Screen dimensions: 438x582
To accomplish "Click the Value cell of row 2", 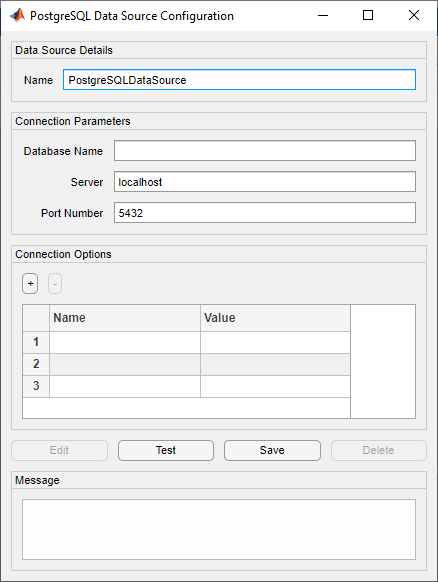I will click(275, 364).
